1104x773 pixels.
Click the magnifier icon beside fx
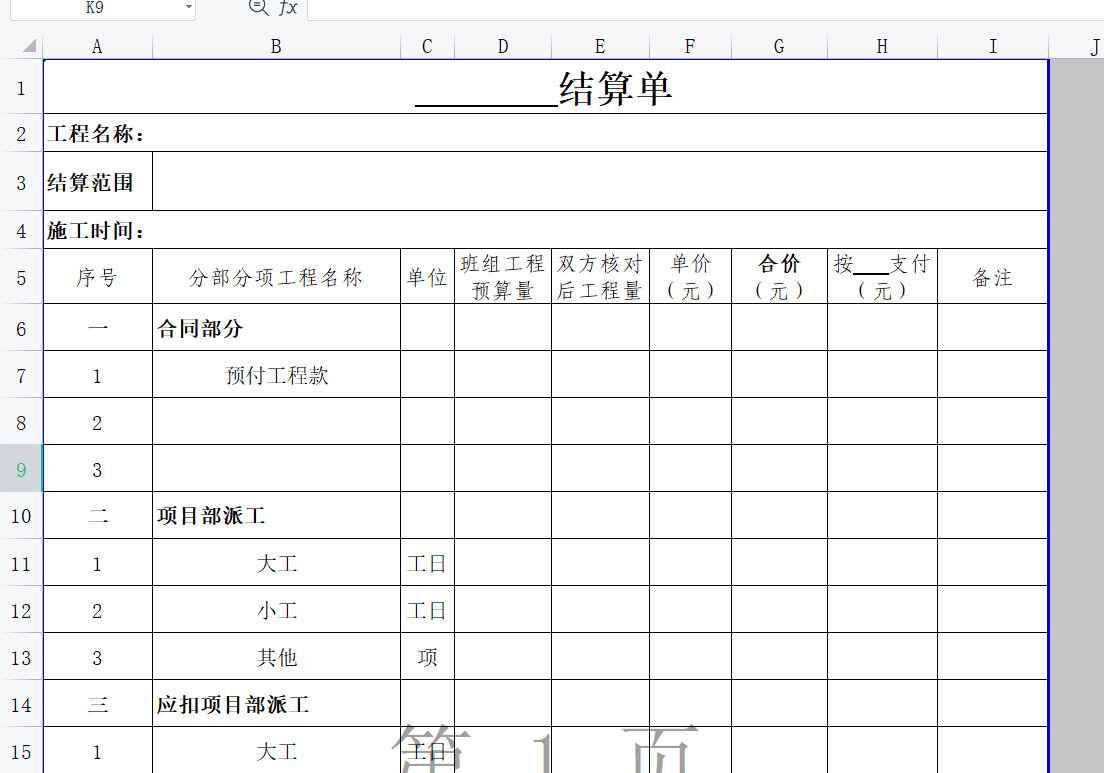[x=258, y=7]
